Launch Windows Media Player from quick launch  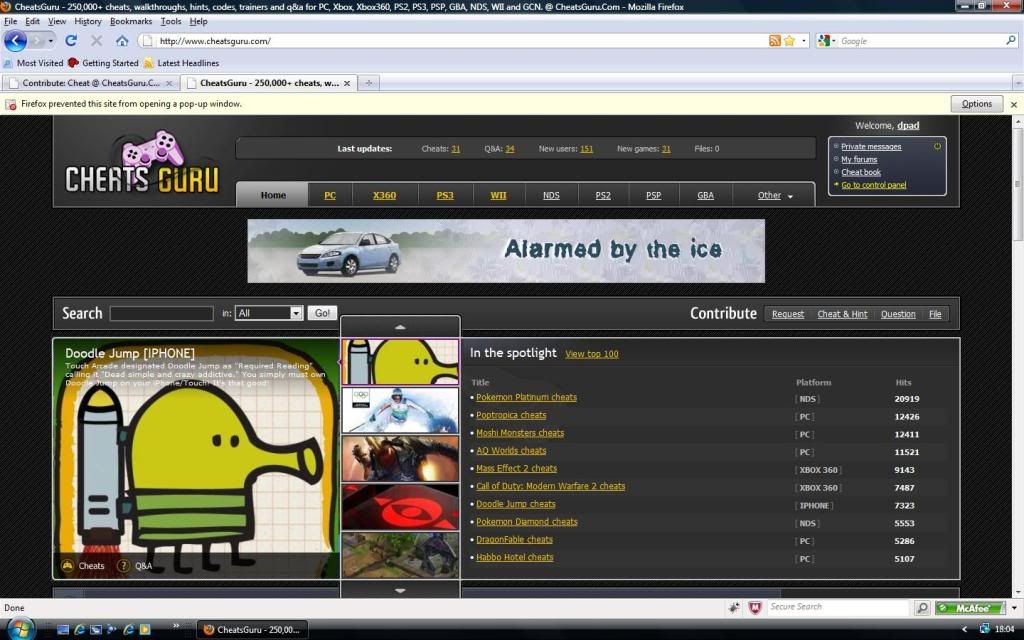(x=145, y=630)
